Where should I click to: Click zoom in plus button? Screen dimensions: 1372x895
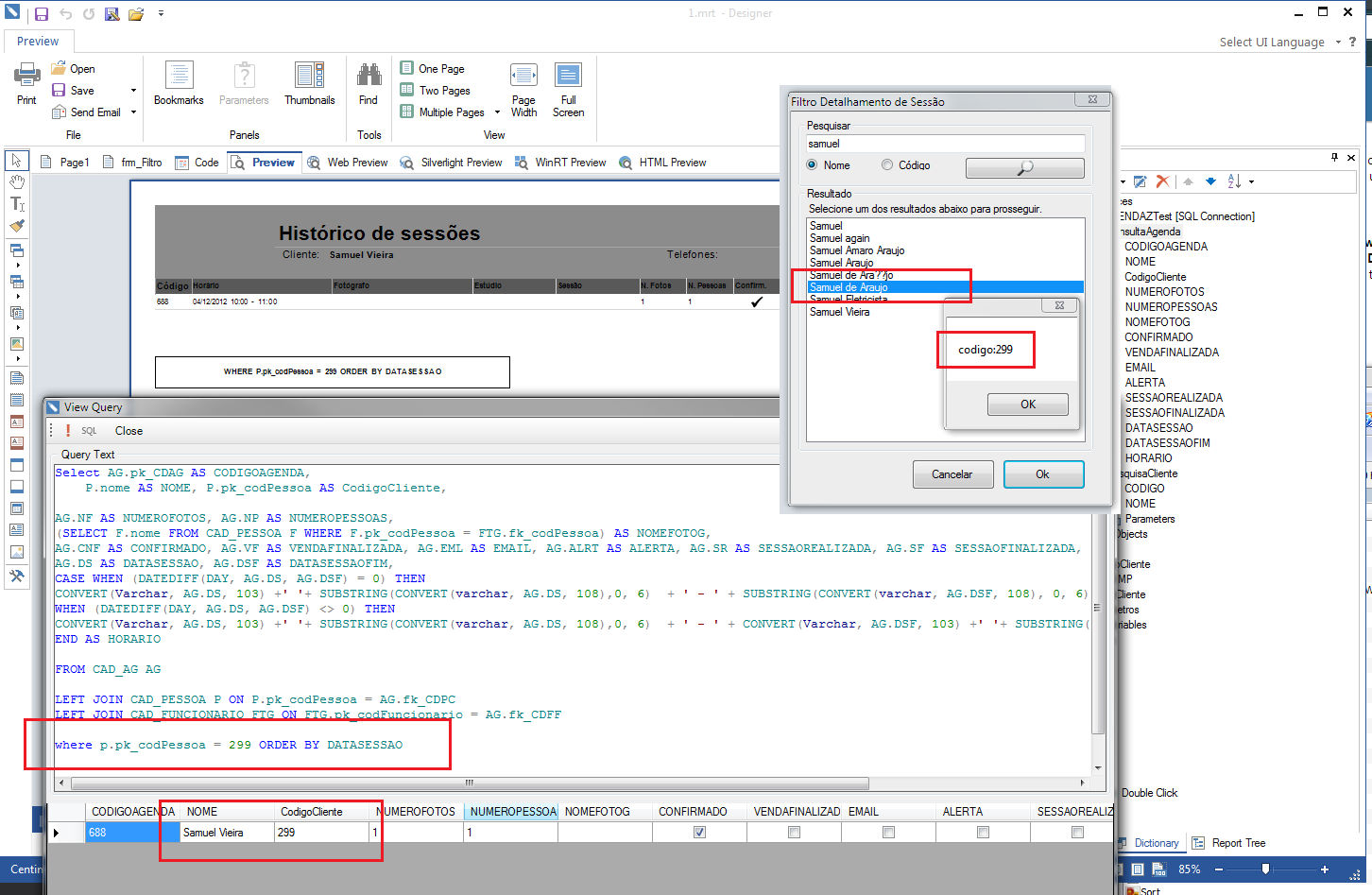point(1325,869)
